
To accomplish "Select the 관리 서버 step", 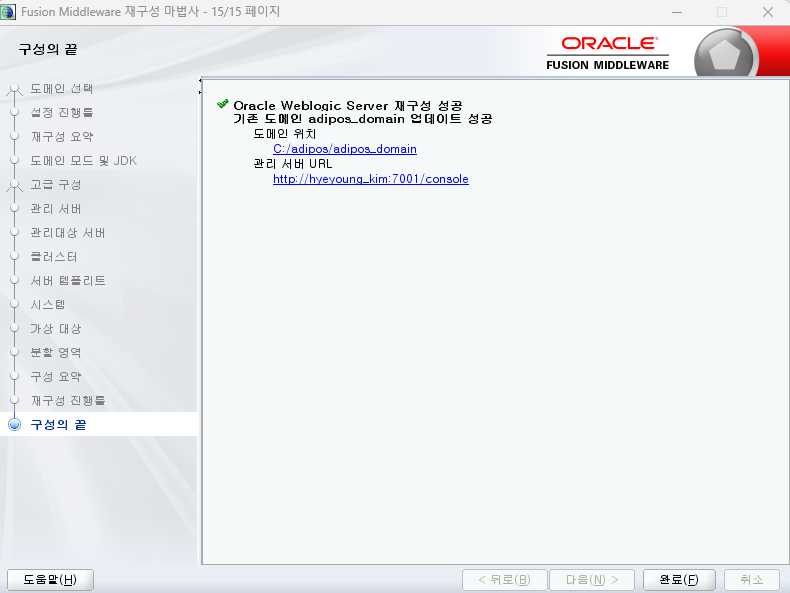I will coord(56,209).
